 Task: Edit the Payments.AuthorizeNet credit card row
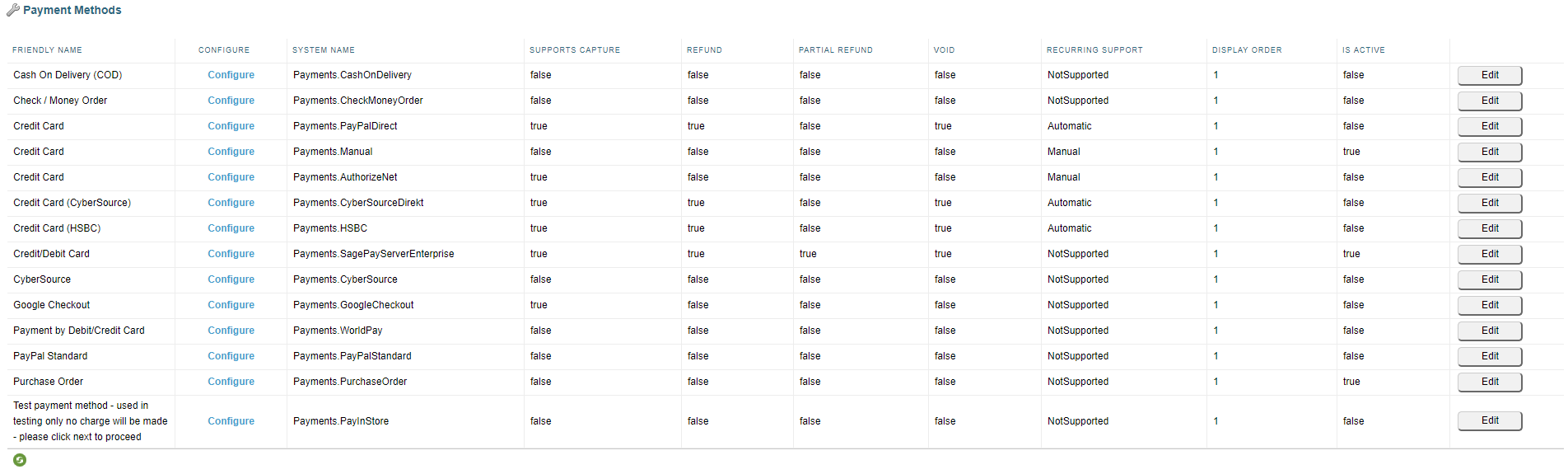1489,177
